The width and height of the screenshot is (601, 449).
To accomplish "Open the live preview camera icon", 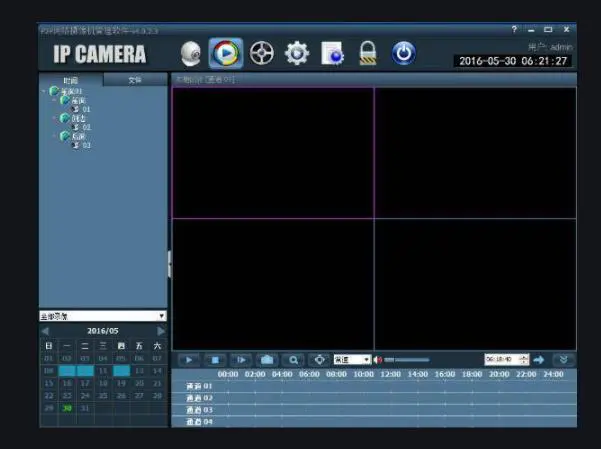I will (190, 53).
